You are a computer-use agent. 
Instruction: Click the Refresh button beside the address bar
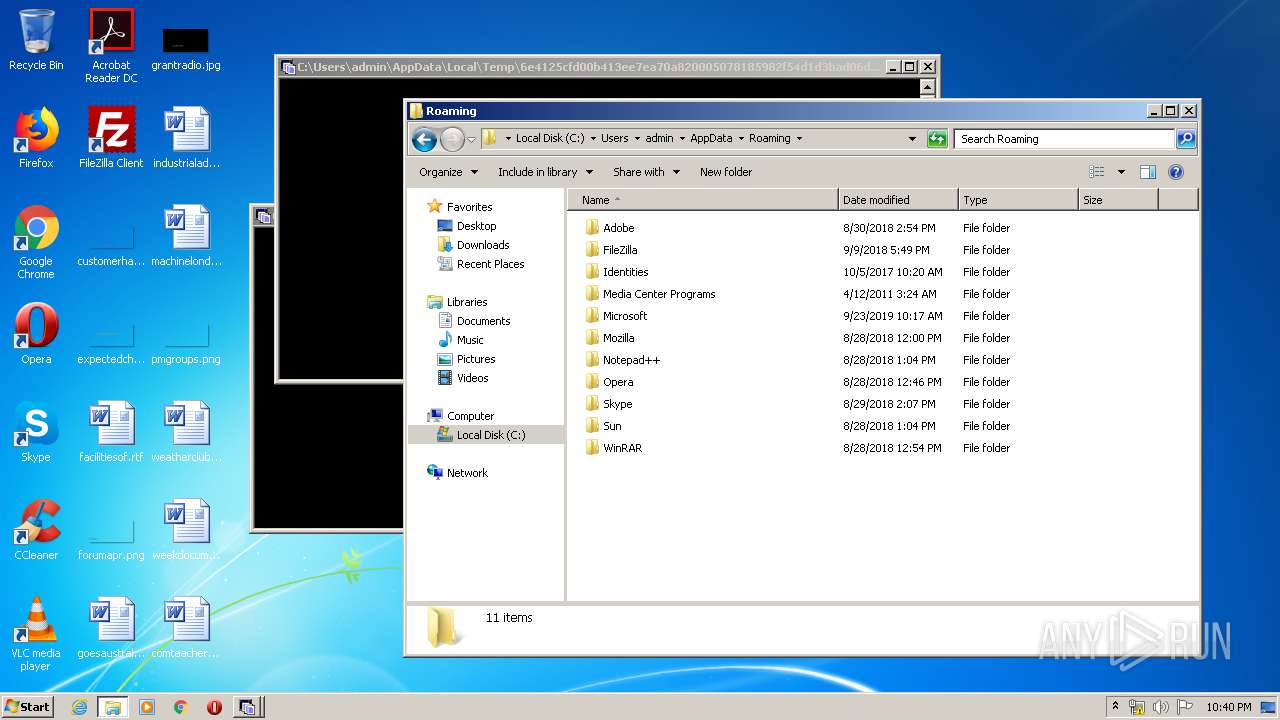point(937,139)
